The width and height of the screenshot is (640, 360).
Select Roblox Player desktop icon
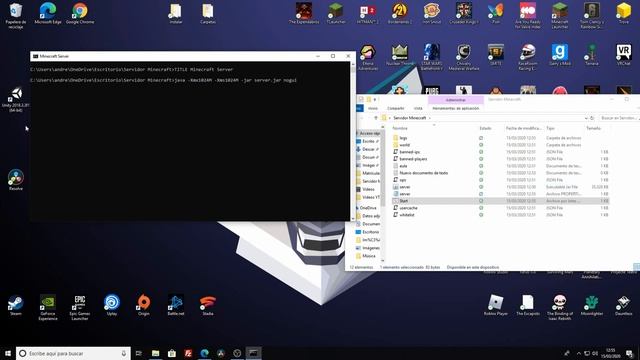(496, 305)
